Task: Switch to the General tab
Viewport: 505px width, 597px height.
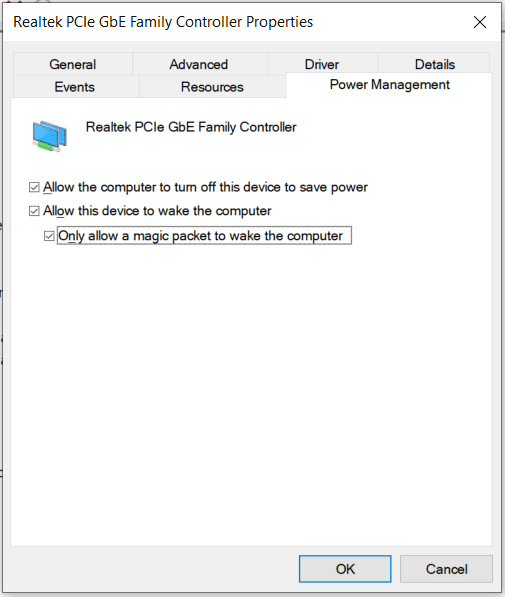Action: point(73,64)
